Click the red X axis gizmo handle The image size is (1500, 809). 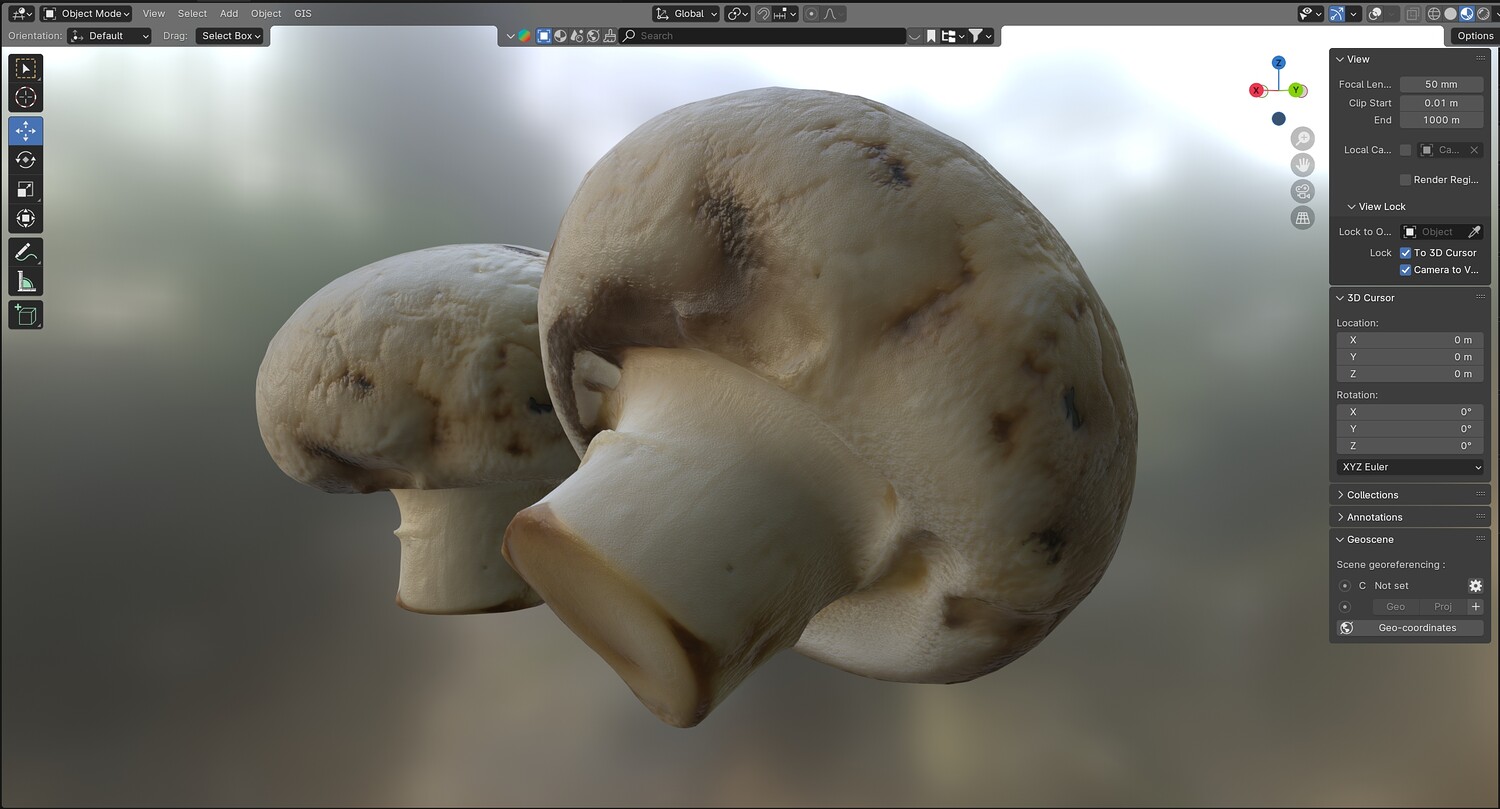coord(1257,90)
